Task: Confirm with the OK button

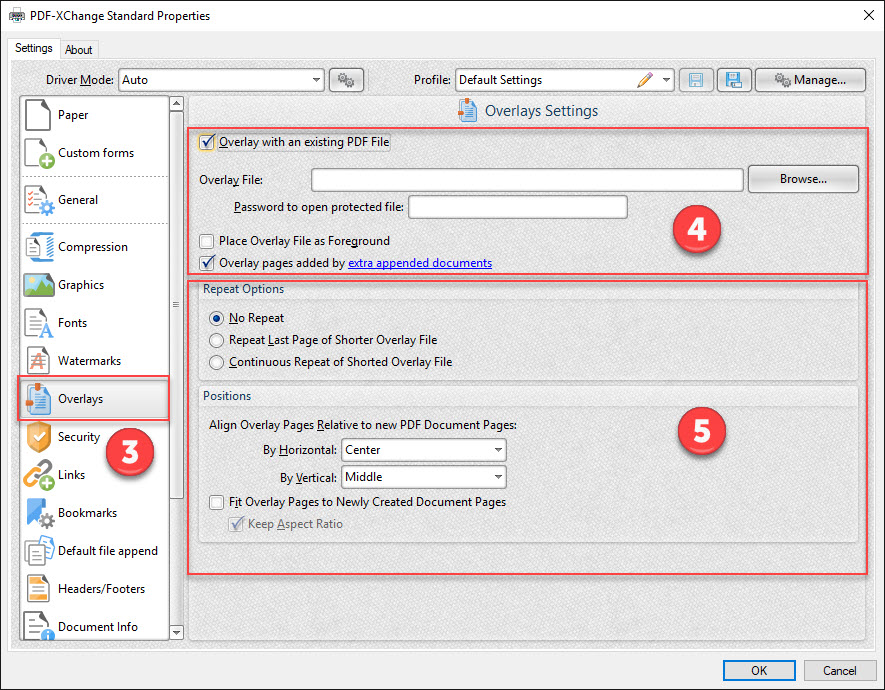Action: (x=759, y=671)
